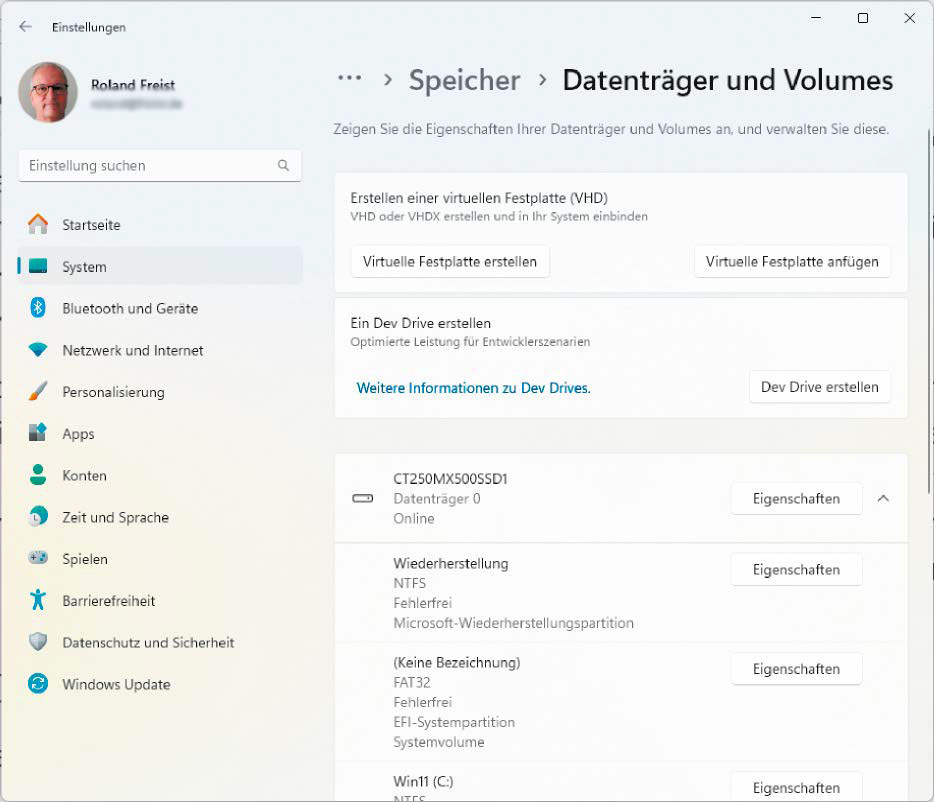Click the Apps icon in sidebar
This screenshot has height=802, width=934.
(38, 433)
